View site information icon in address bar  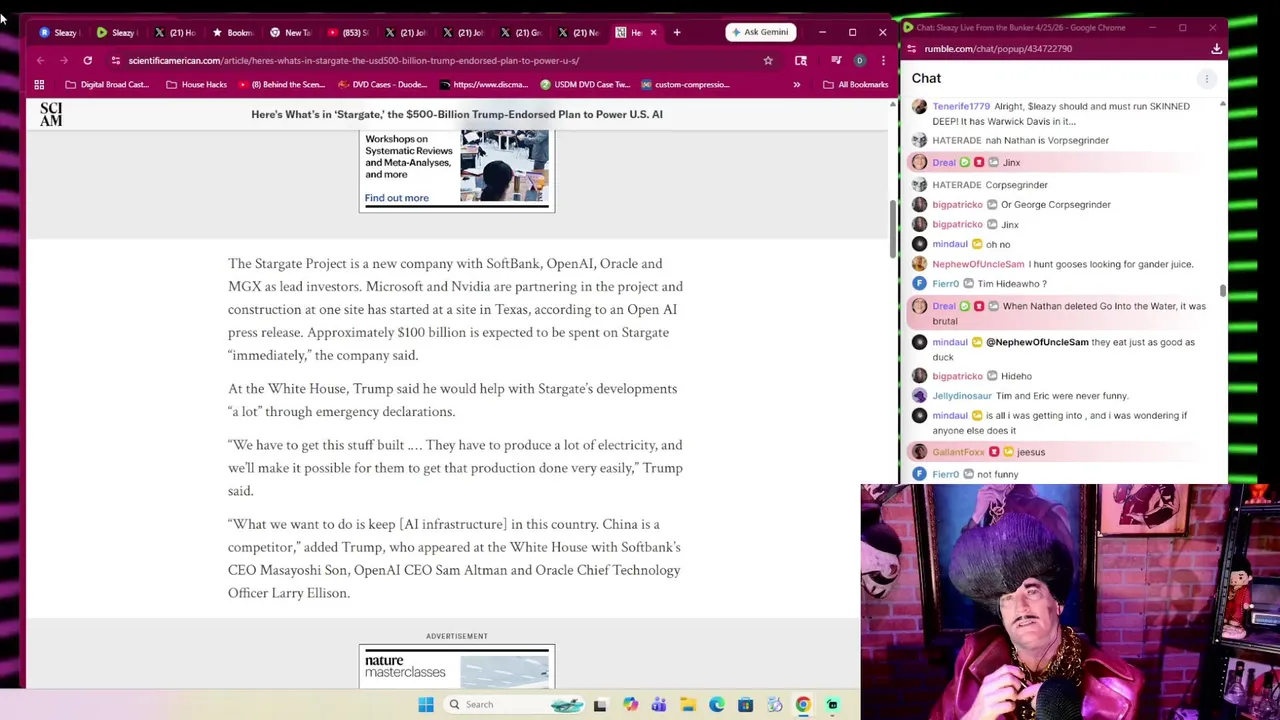[x=116, y=60]
